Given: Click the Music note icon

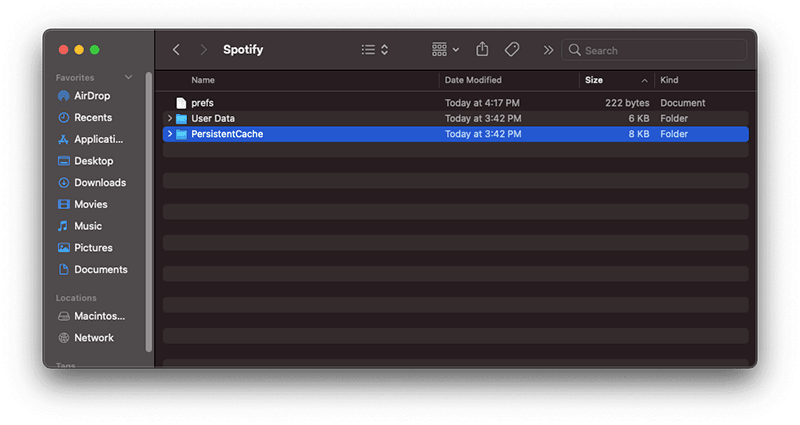Looking at the screenshot, I should coord(63,226).
